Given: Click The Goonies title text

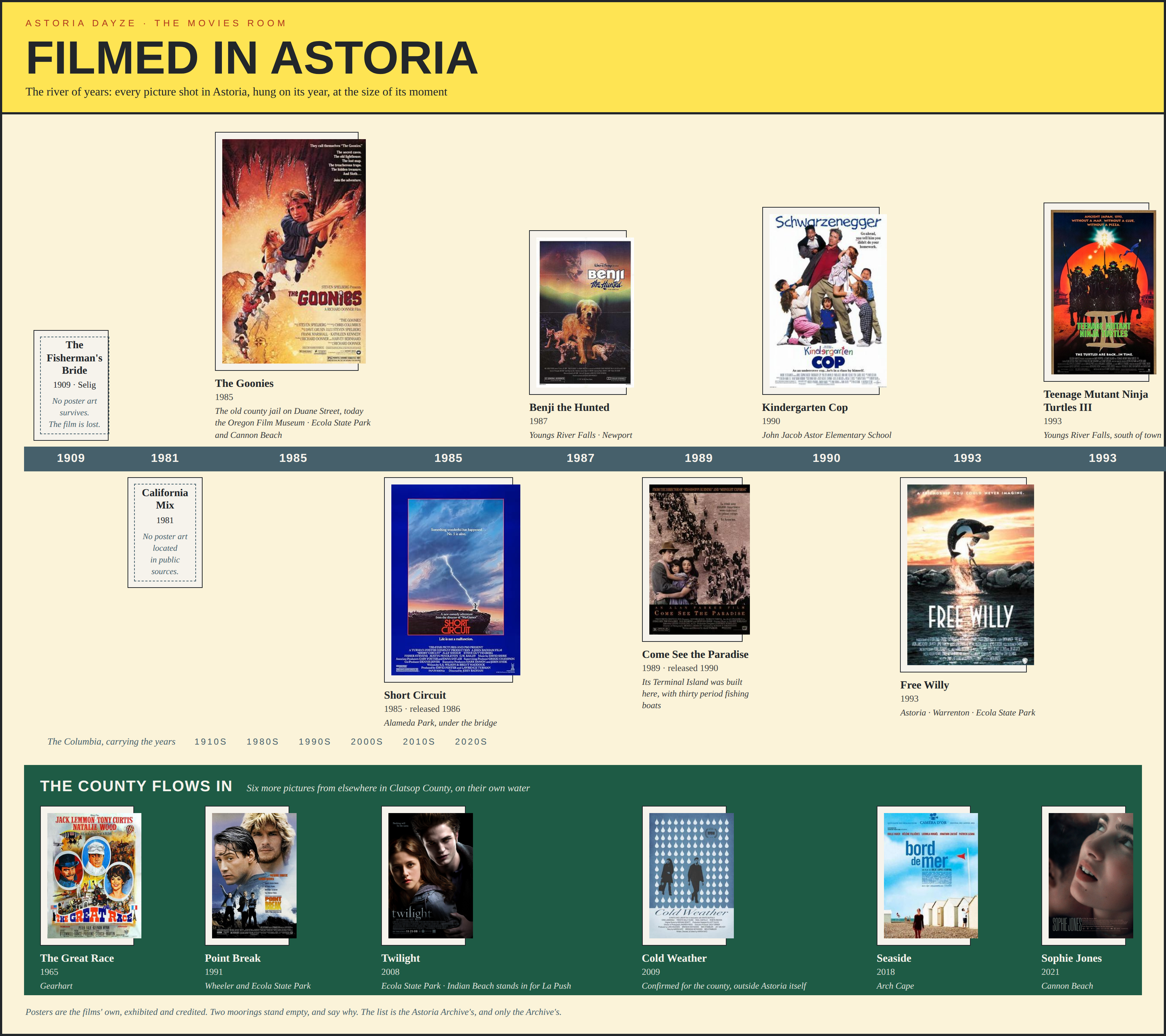Looking at the screenshot, I should coord(244,384).
